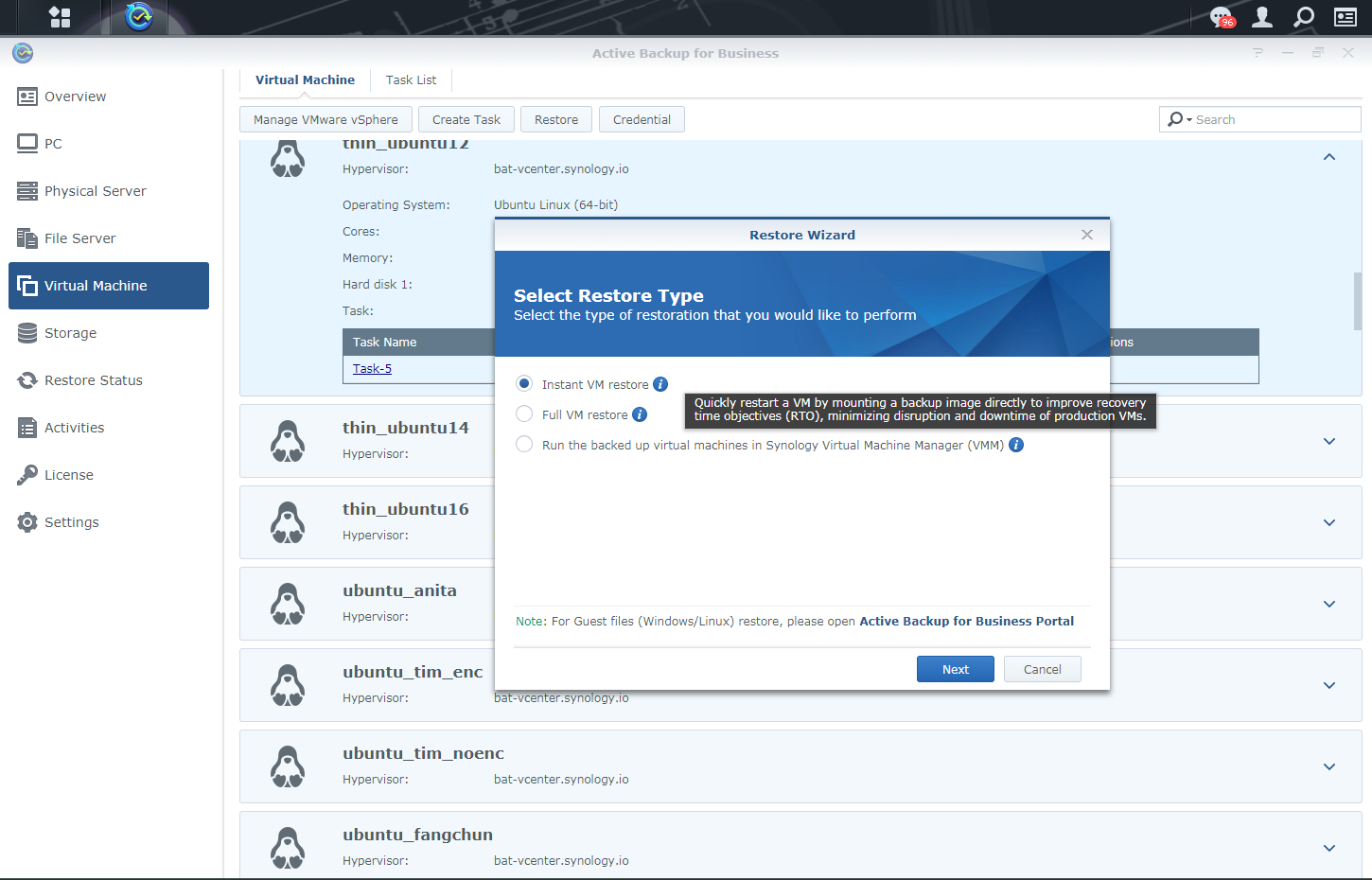Click the Search input field

(1273, 119)
